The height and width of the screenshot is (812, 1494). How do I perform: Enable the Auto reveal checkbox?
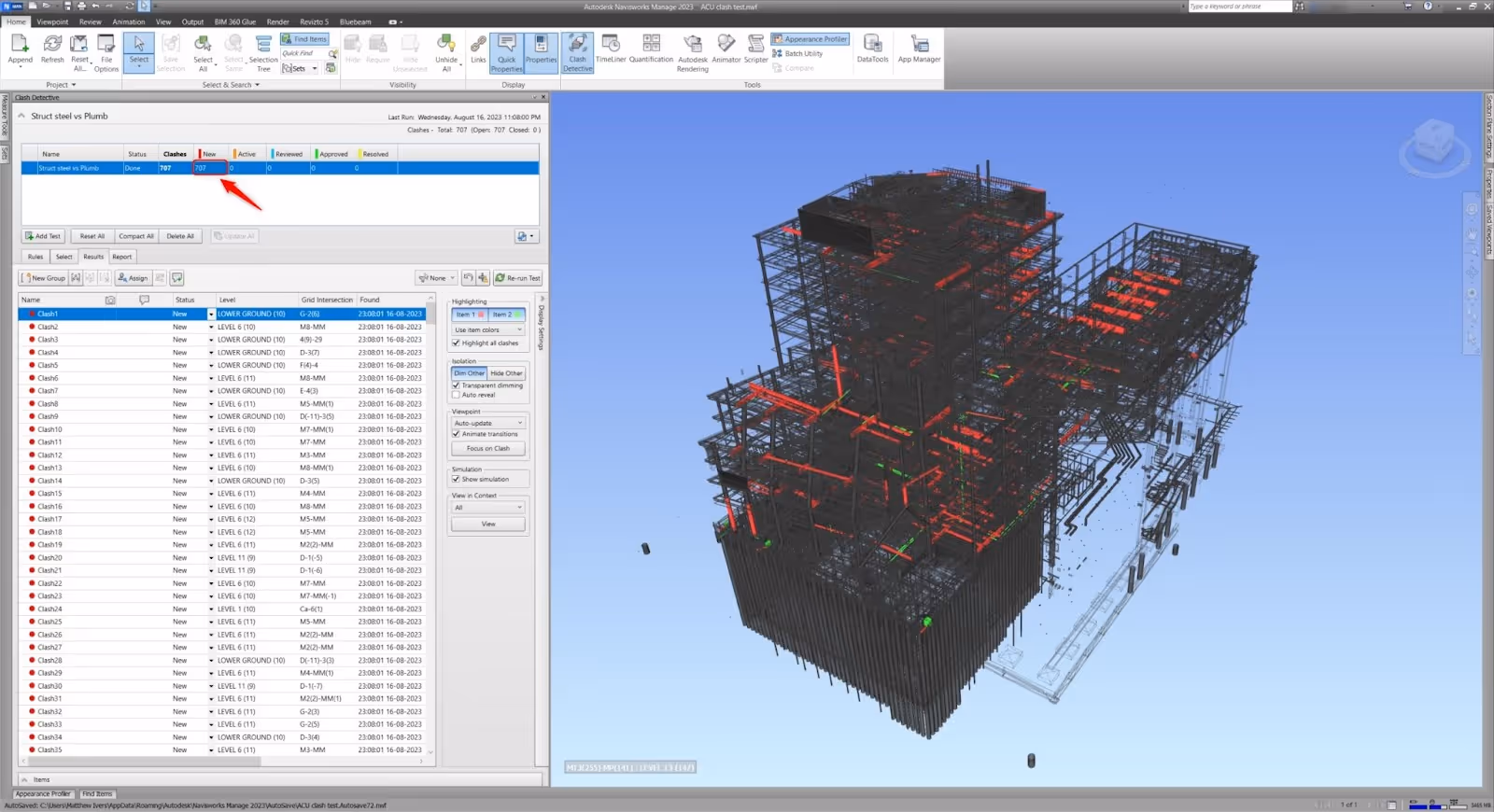(x=457, y=395)
